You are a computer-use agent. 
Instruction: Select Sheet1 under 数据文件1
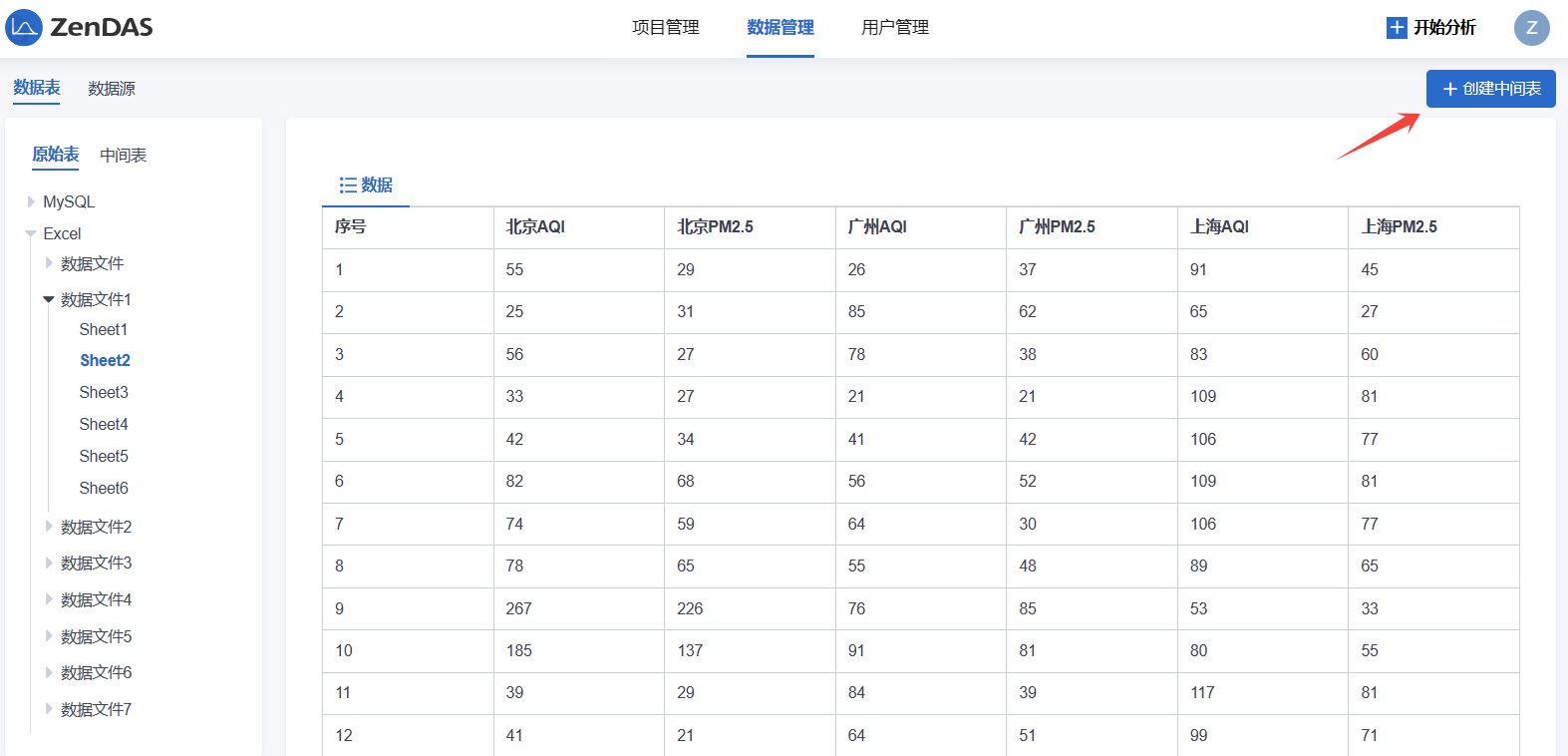[104, 329]
